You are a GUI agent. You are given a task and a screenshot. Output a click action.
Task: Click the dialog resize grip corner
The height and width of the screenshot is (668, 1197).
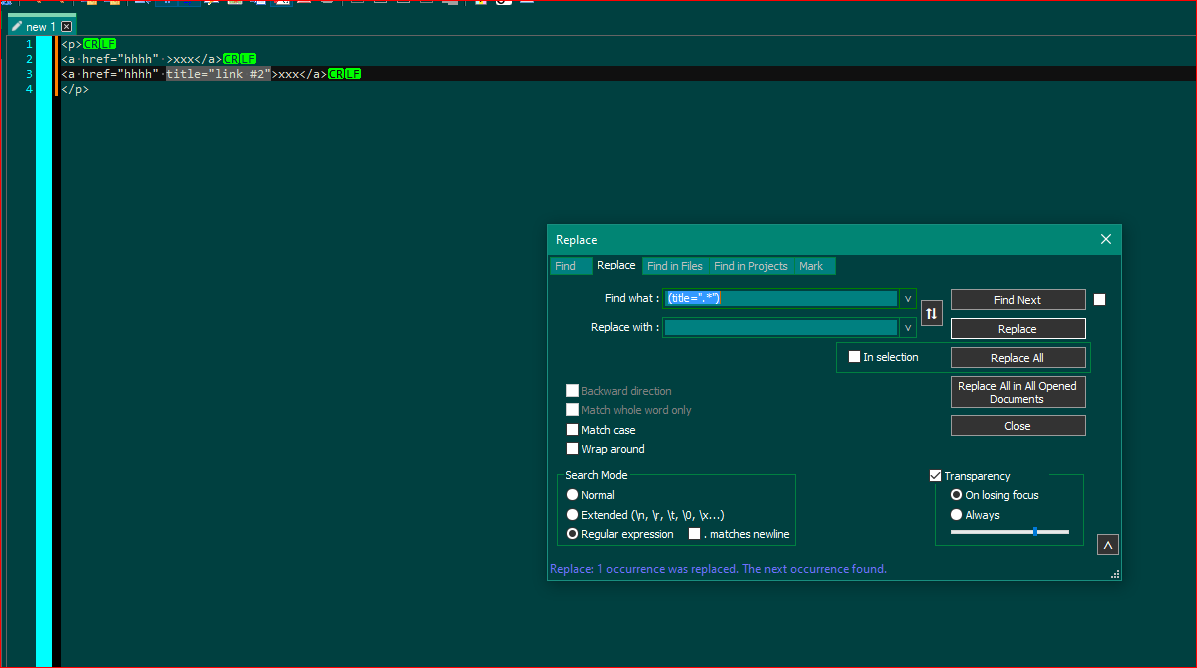pyautogui.click(x=1115, y=574)
